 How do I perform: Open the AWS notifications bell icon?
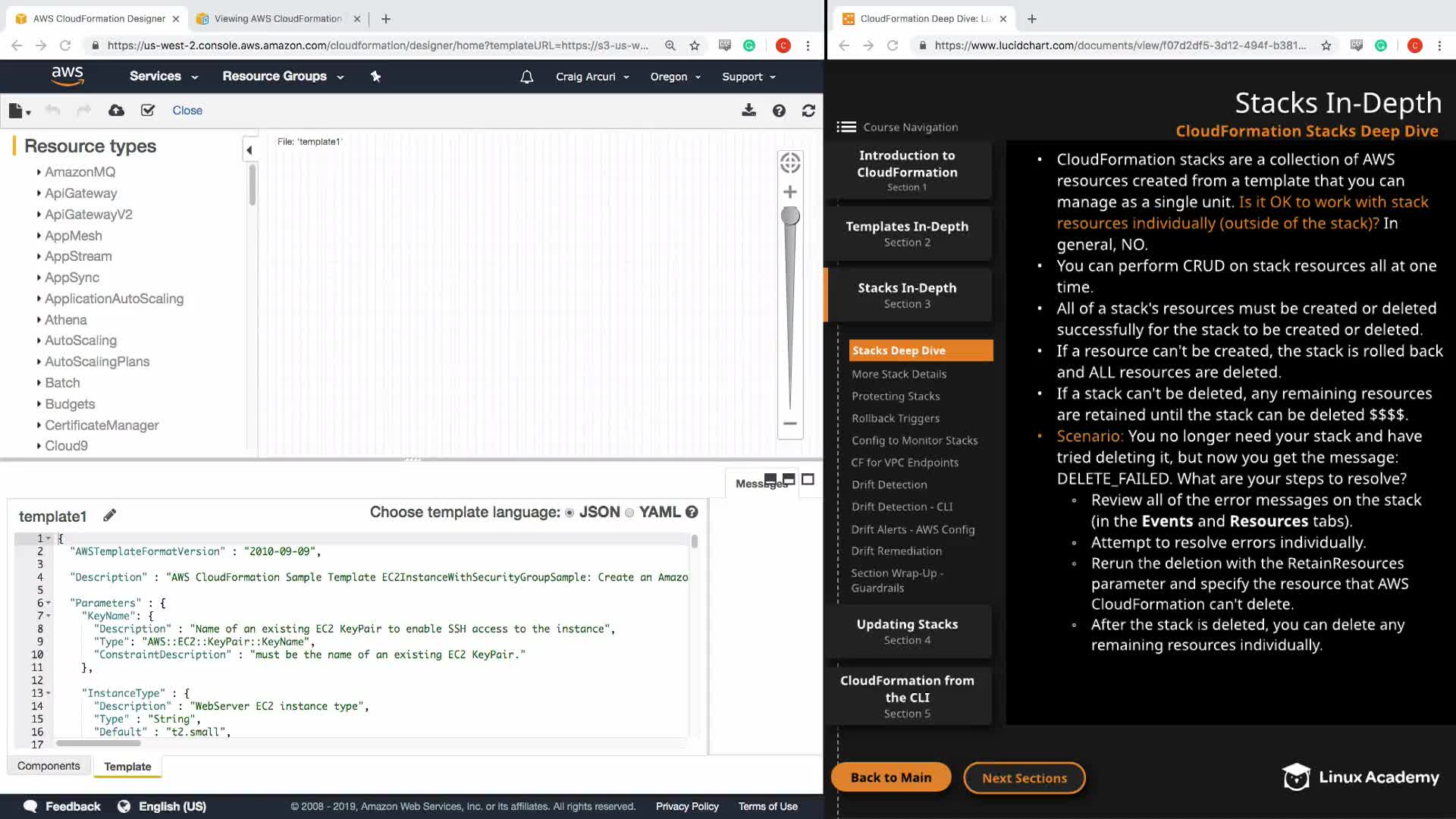pyautogui.click(x=526, y=77)
